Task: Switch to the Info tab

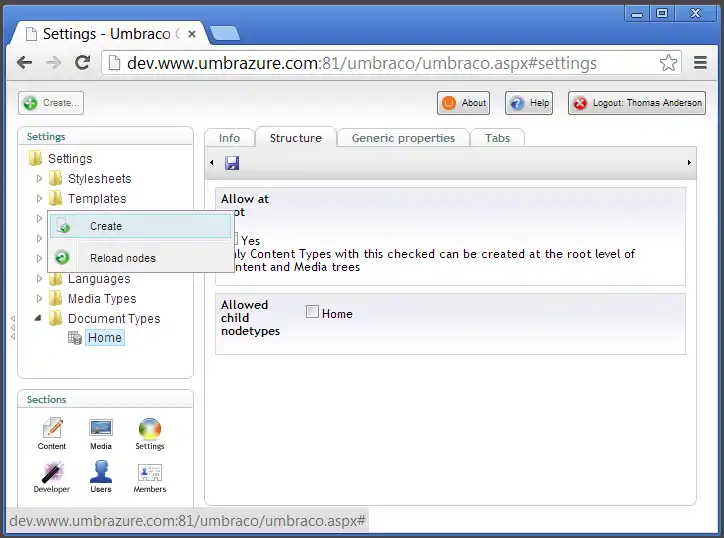Action: (229, 138)
